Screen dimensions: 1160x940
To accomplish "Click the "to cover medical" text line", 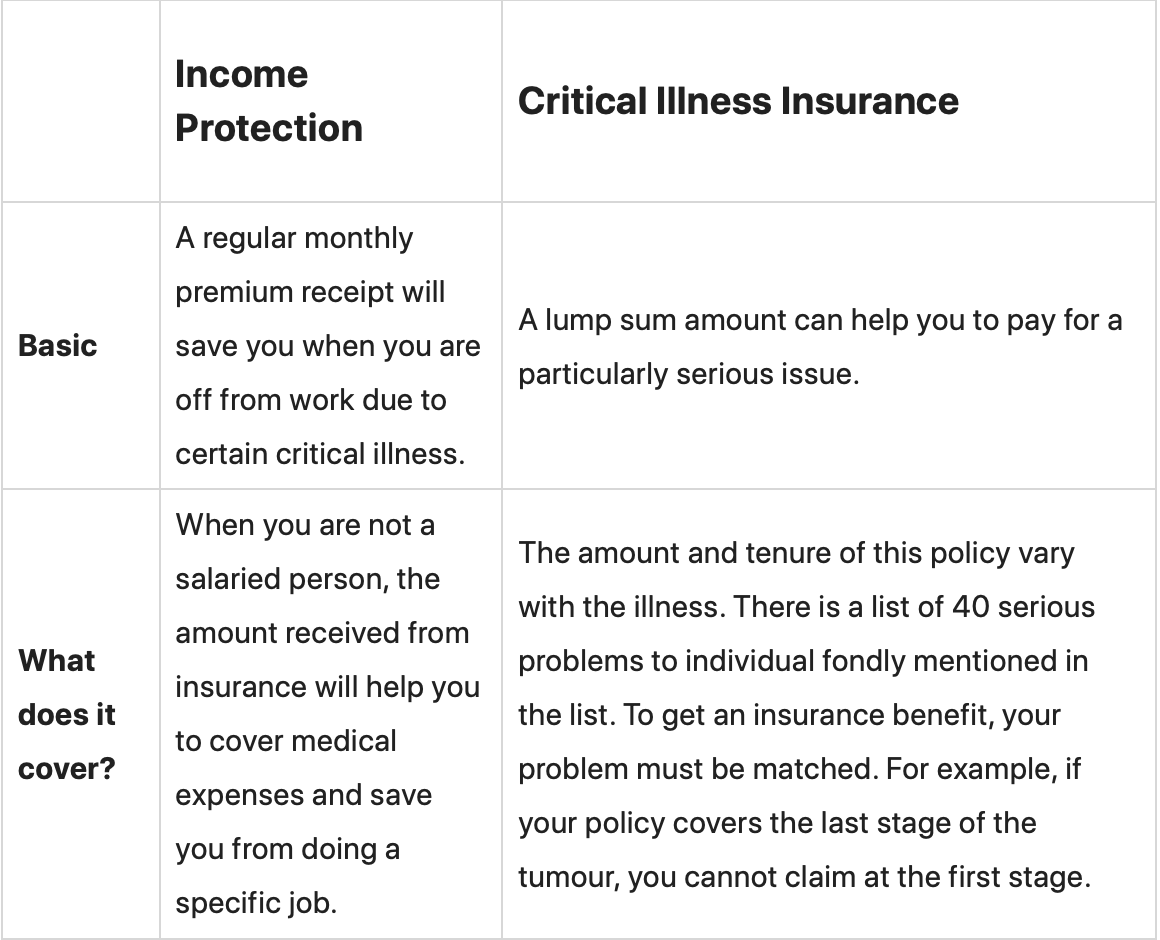I will (286, 741).
